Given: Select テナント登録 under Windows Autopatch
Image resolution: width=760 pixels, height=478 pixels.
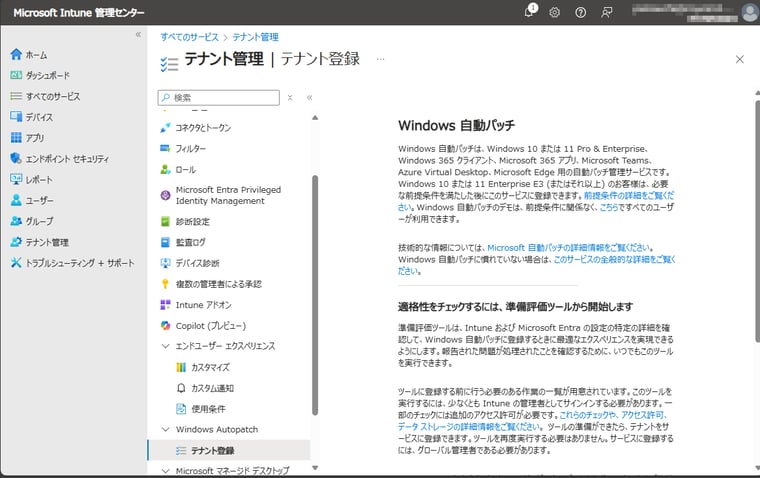Looking at the screenshot, I should pos(229,450).
